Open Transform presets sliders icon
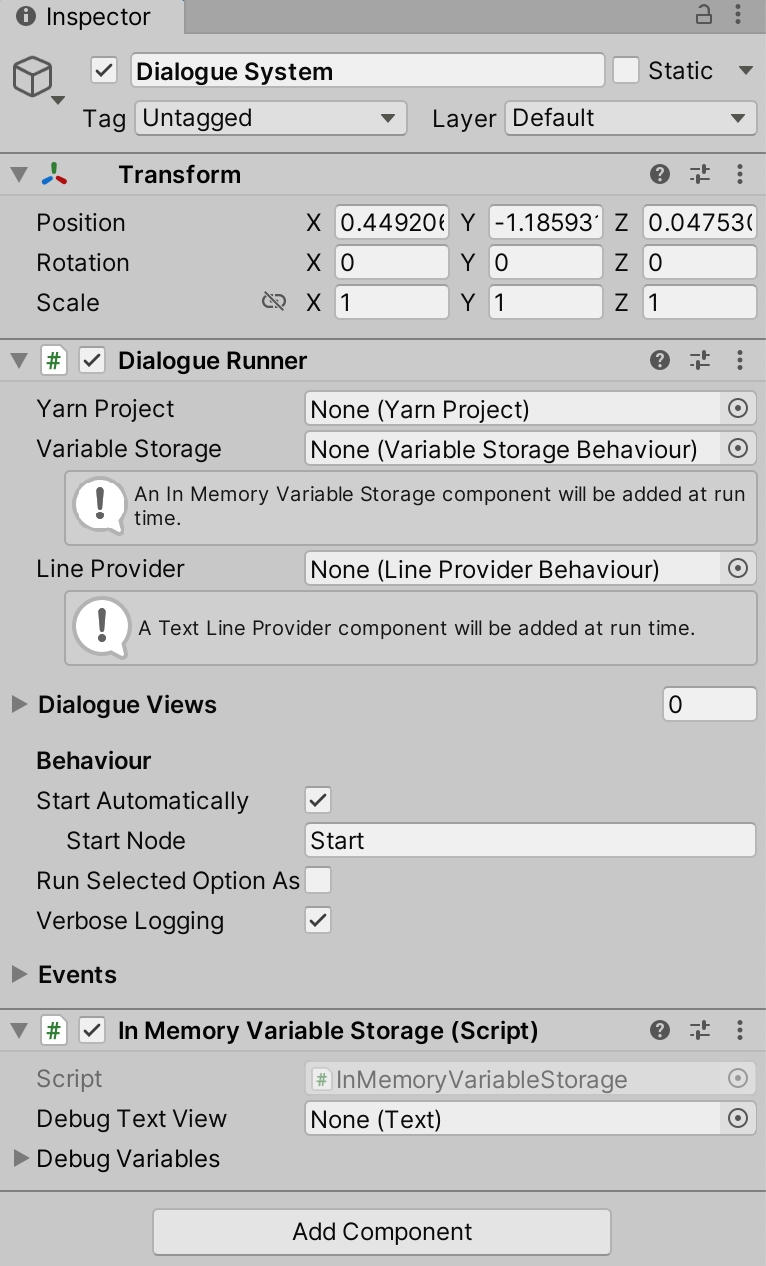This screenshot has width=766, height=1266. [x=700, y=175]
